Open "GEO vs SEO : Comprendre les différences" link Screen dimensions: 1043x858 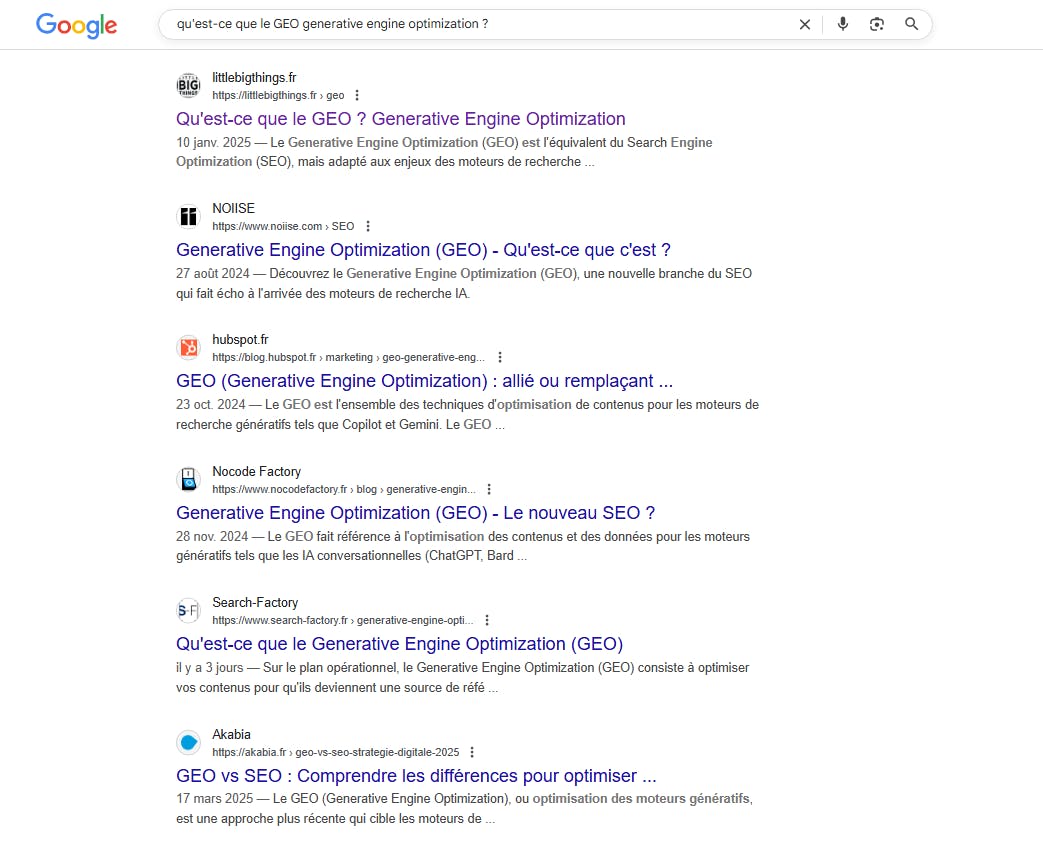(x=416, y=776)
